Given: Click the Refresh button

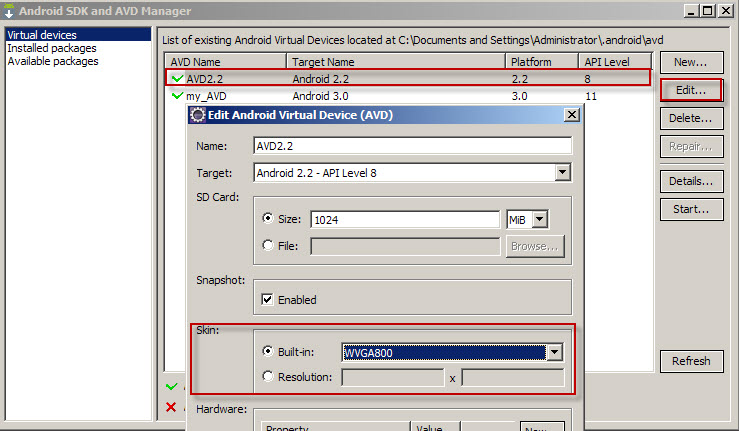Looking at the screenshot, I should click(x=691, y=361).
